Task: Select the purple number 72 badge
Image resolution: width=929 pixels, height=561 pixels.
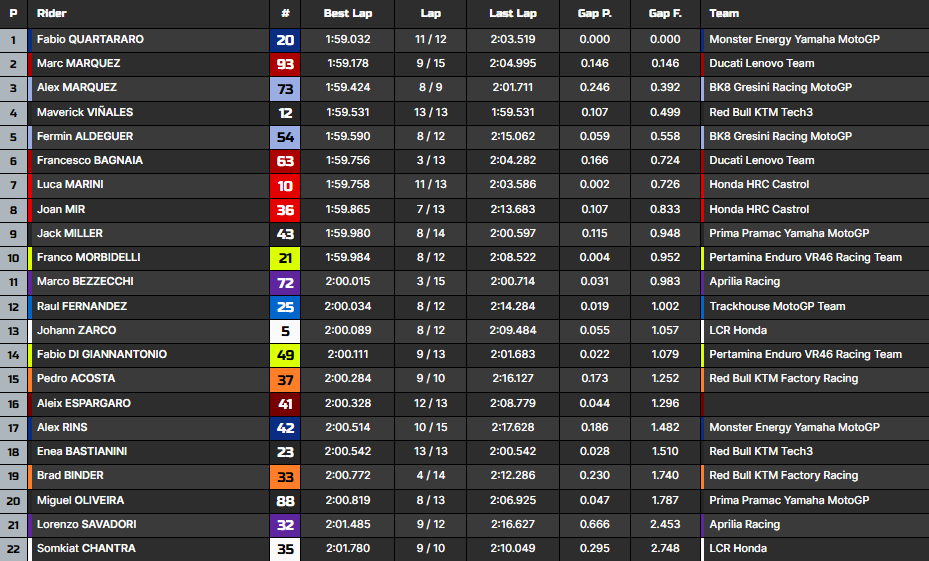Action: [285, 282]
